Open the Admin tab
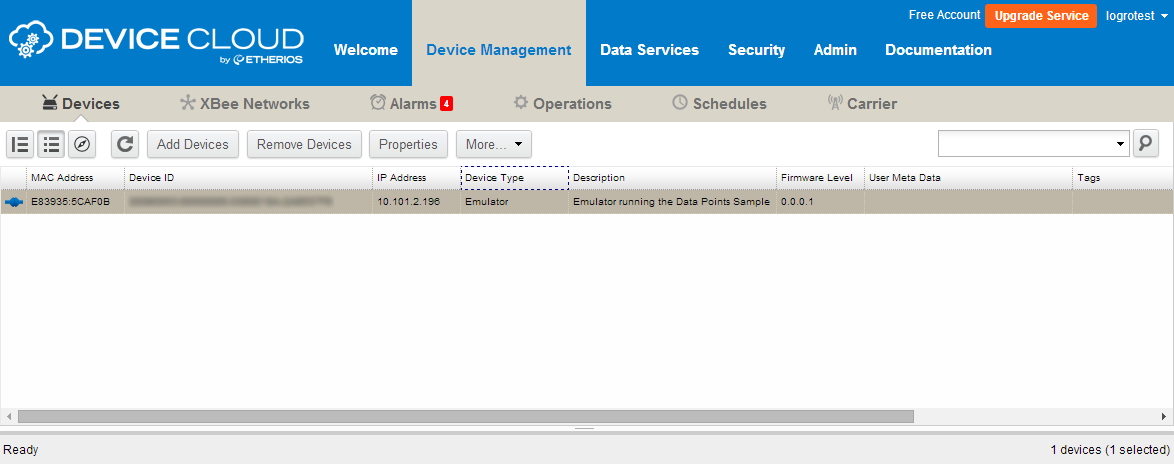This screenshot has width=1174, height=464. coord(836,50)
